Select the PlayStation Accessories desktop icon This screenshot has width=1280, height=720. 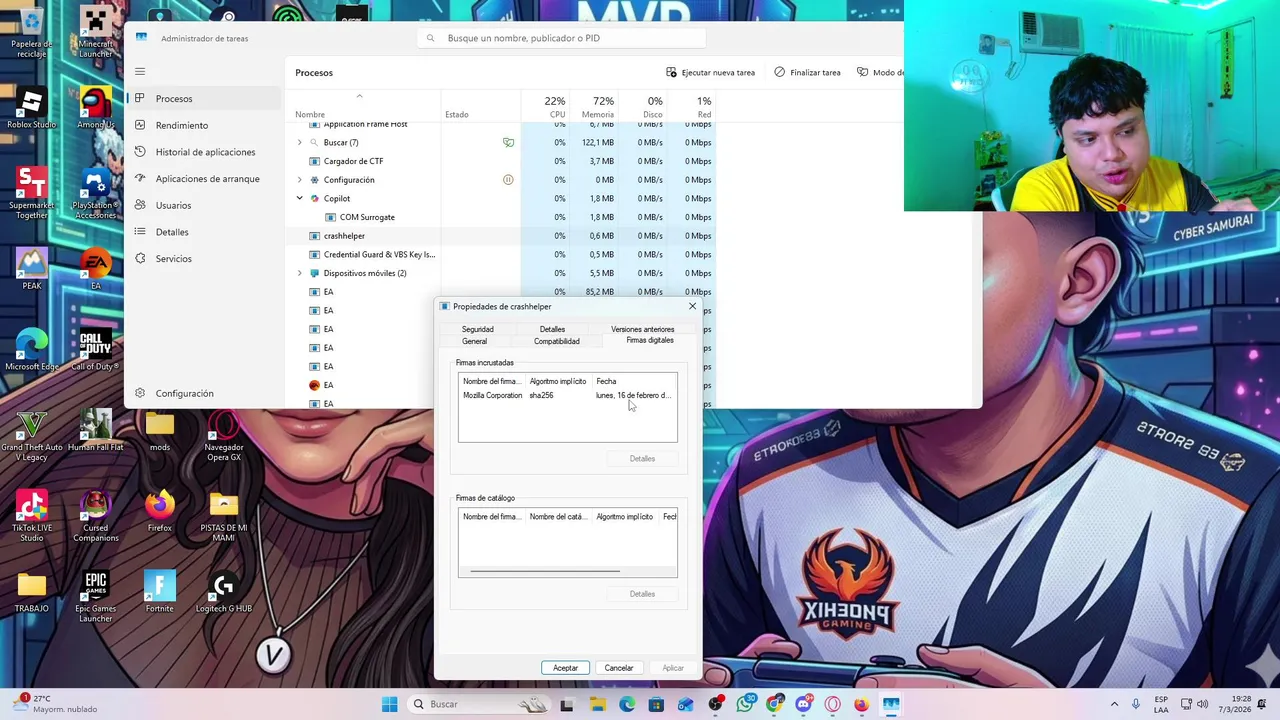[95, 193]
